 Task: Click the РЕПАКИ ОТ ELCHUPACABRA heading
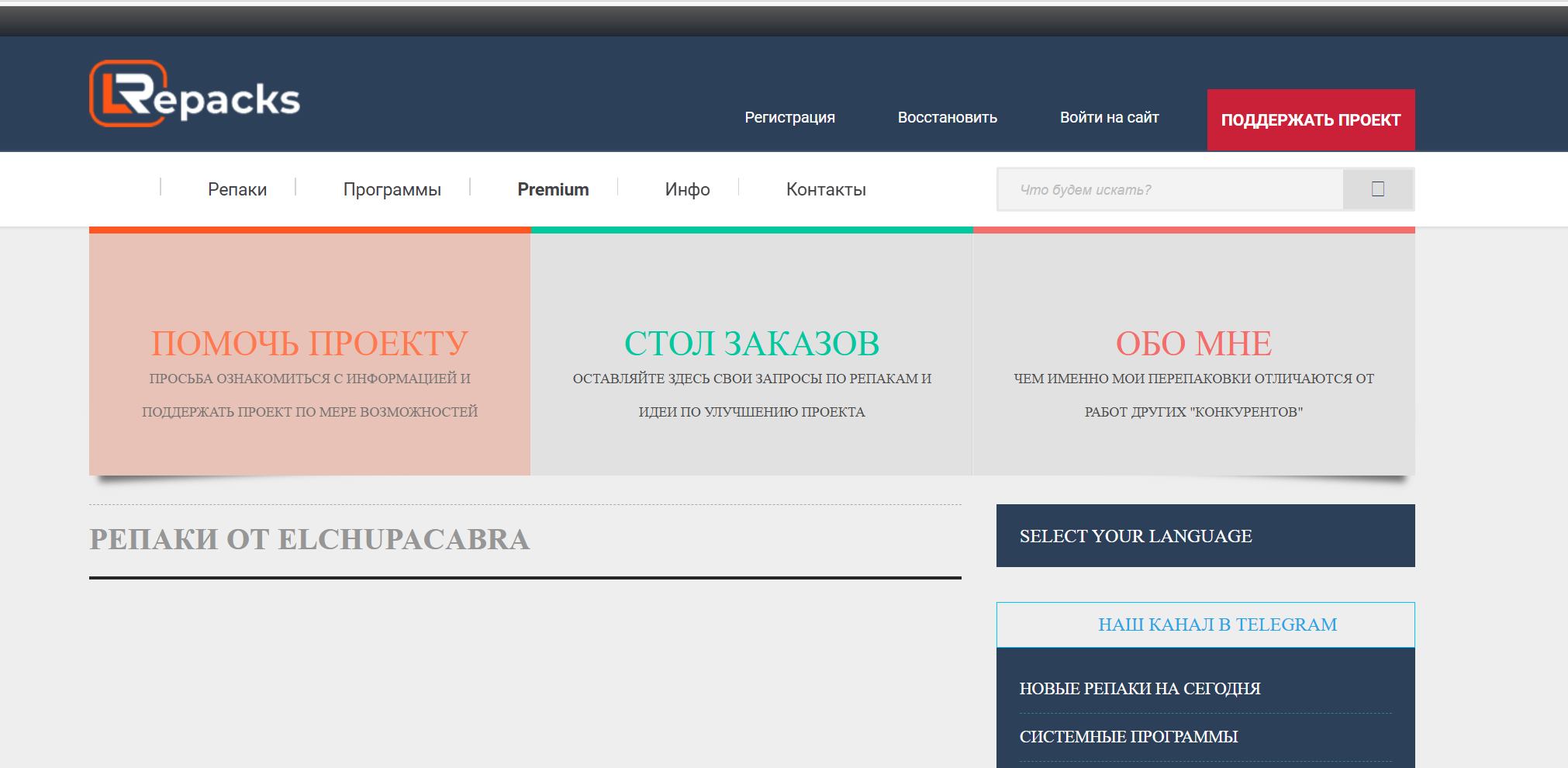309,540
